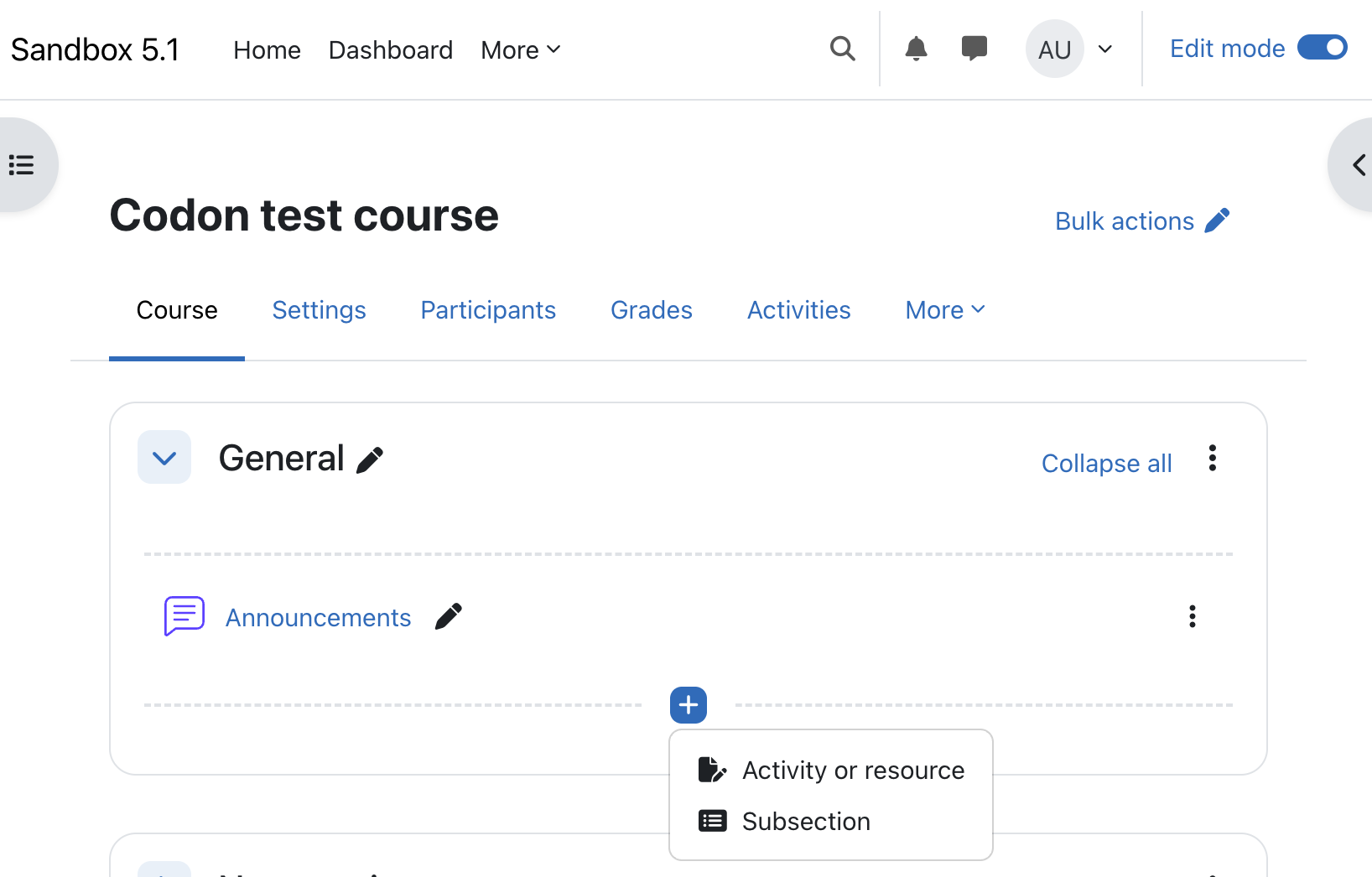The width and height of the screenshot is (1372, 877).
Task: Collapse the General section chevron
Action: pos(164,457)
